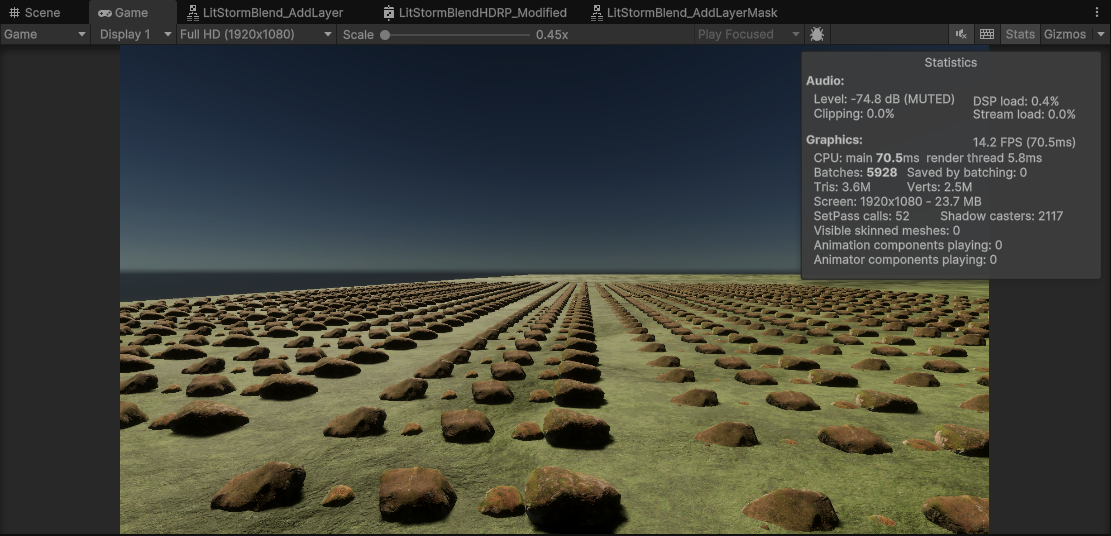Open the Display 1 dropdown
Screen dimensions: 1111x536
tap(135, 34)
